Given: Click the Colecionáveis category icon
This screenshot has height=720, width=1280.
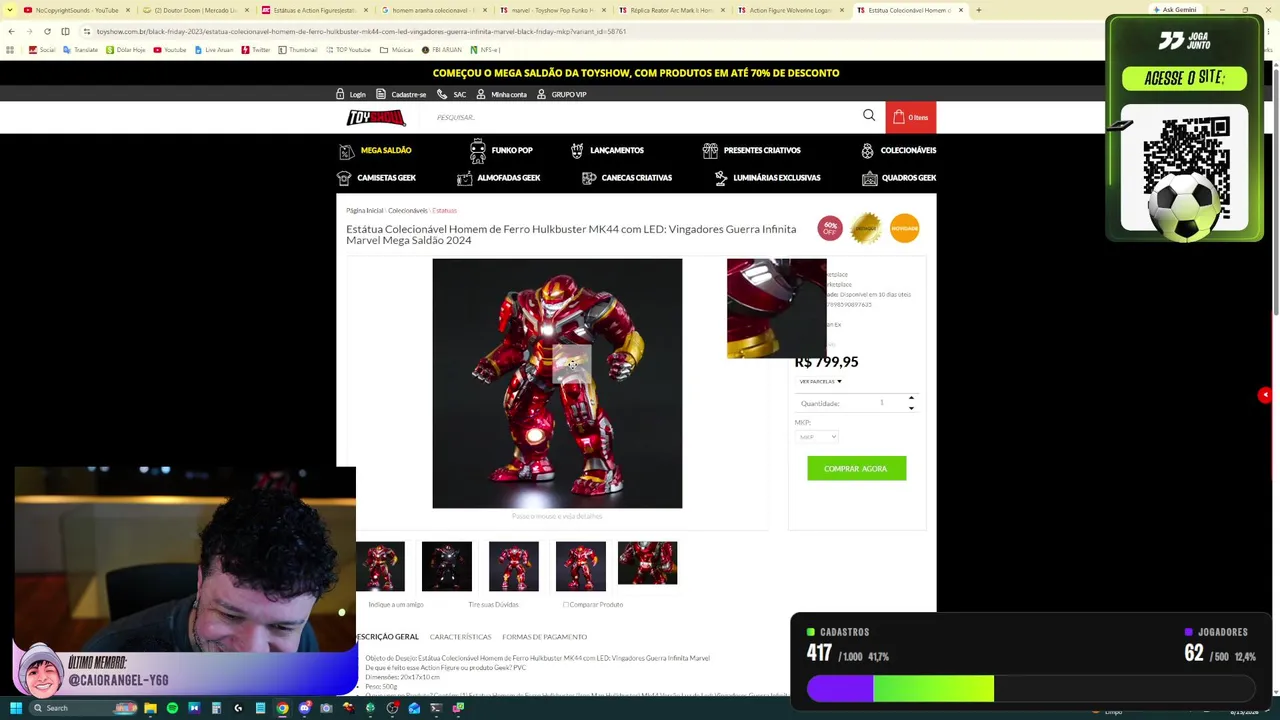Looking at the screenshot, I should click(867, 150).
